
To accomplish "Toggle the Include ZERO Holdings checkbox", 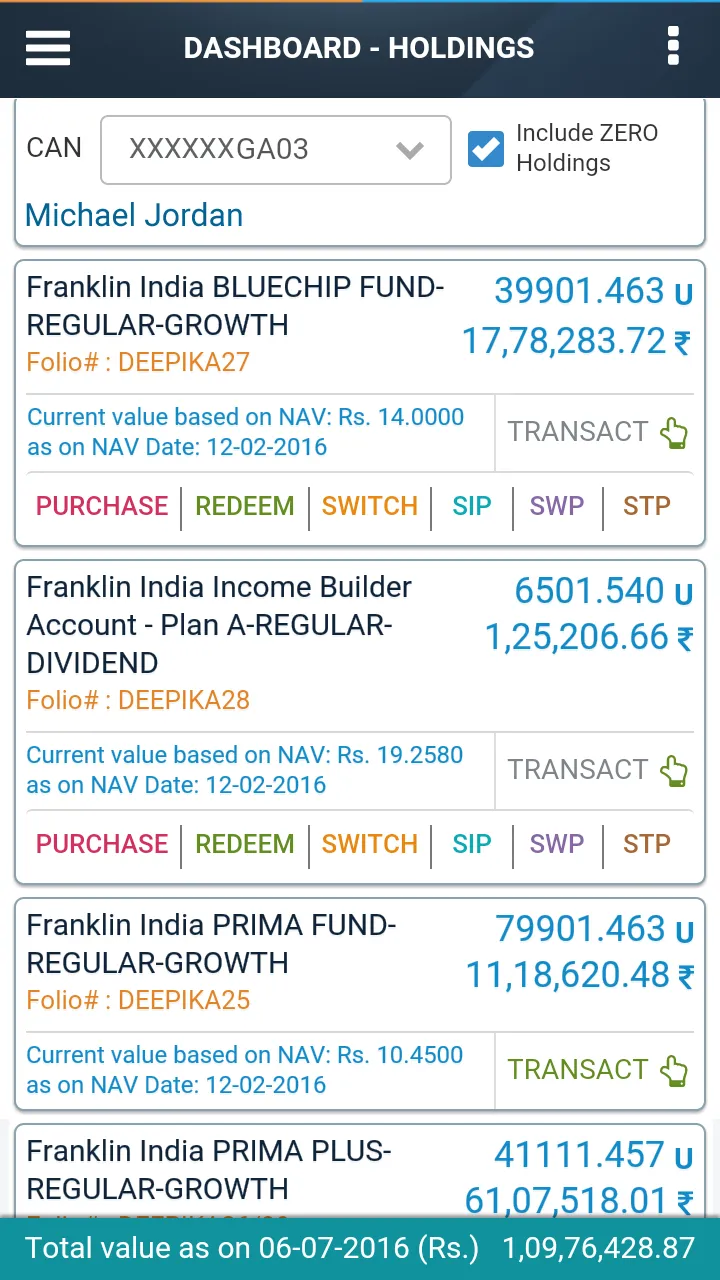I will tap(486, 149).
